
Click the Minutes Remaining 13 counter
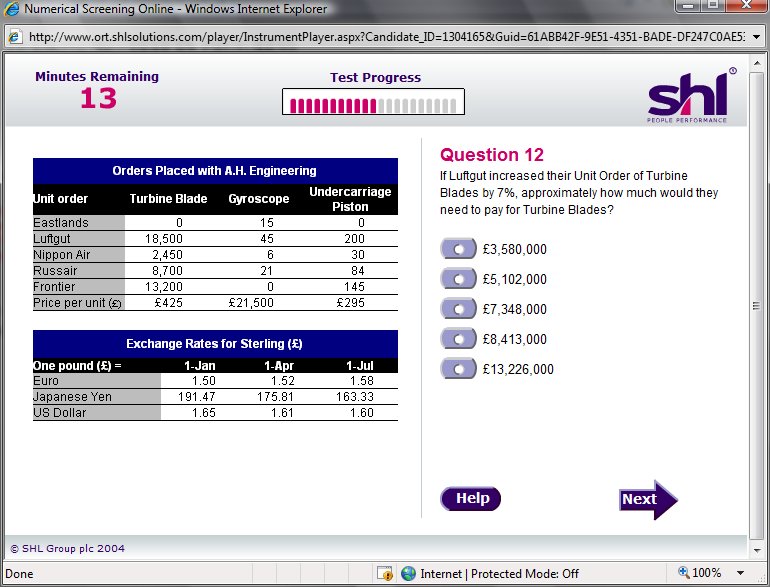pos(98,98)
